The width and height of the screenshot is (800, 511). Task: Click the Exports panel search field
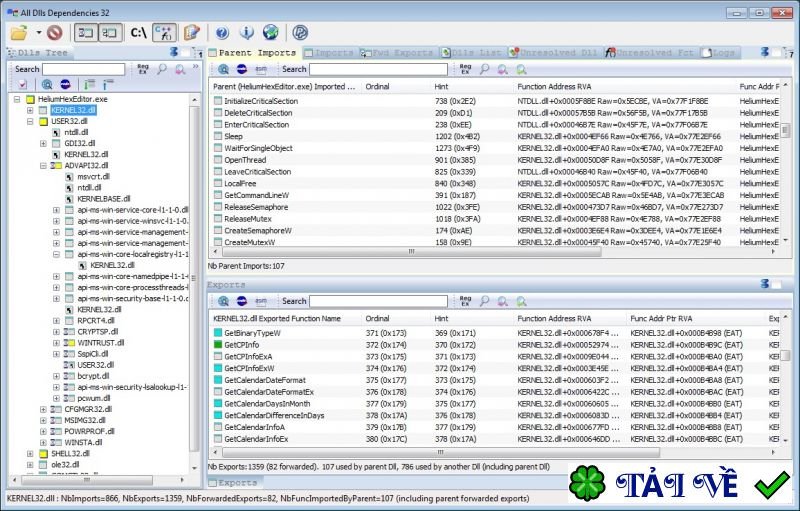[378, 301]
